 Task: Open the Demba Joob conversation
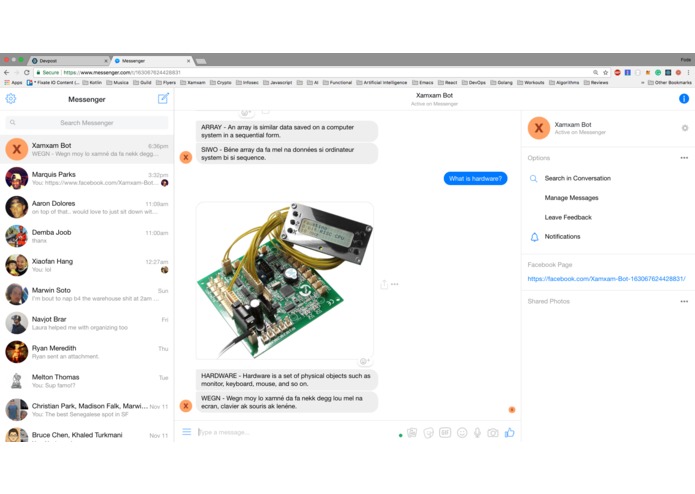click(86, 236)
